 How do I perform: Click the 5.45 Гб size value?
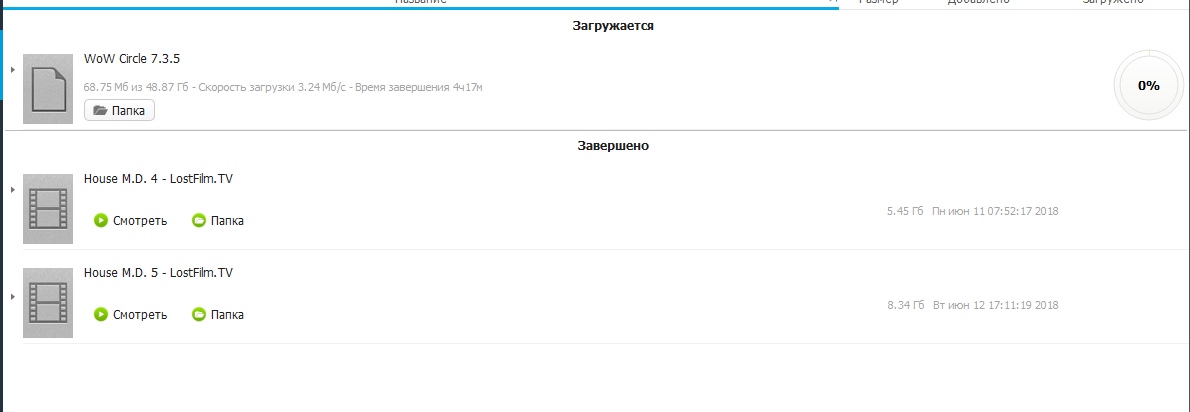[905, 211]
